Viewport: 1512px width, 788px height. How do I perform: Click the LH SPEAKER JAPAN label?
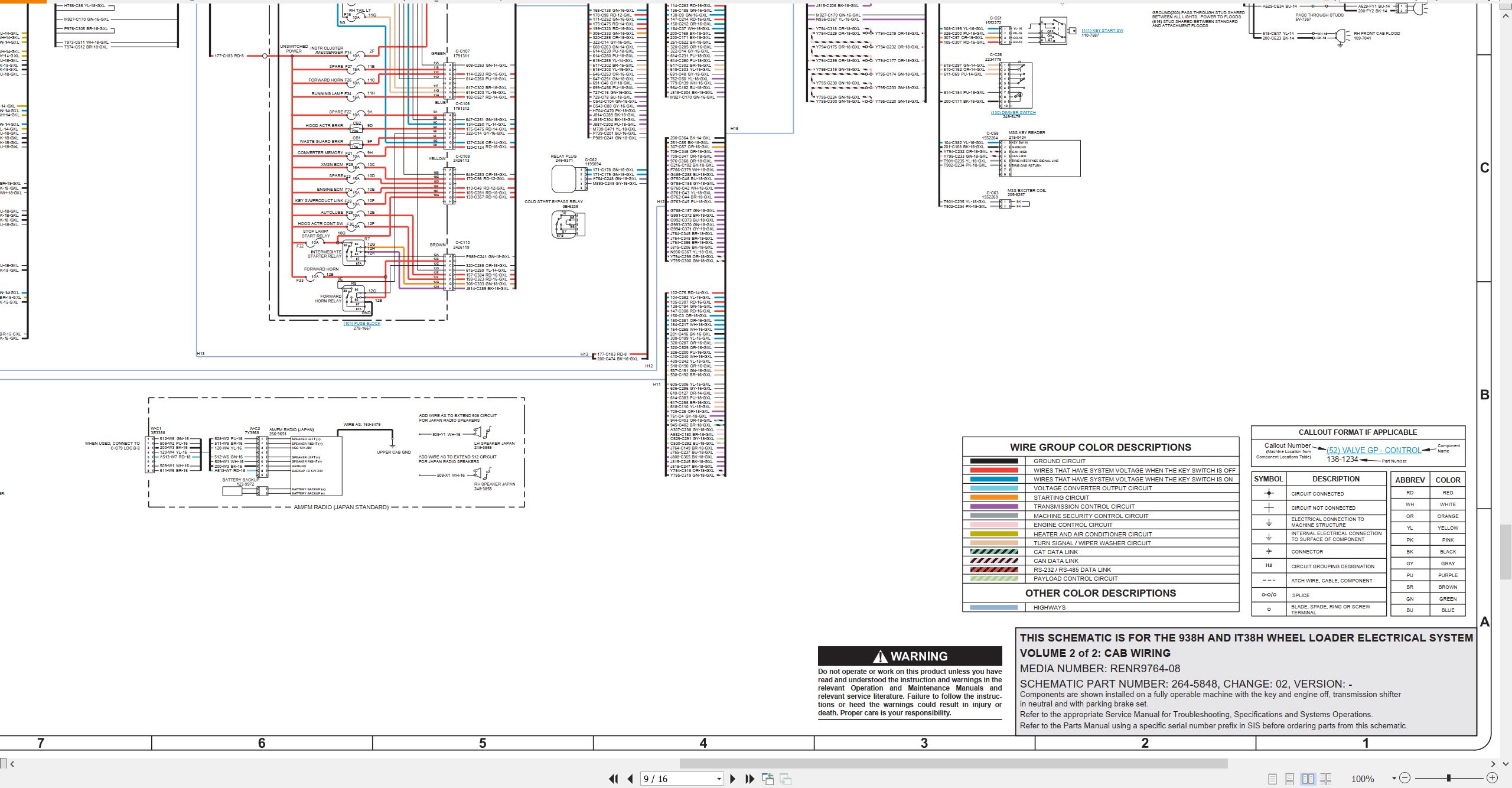coord(494,444)
